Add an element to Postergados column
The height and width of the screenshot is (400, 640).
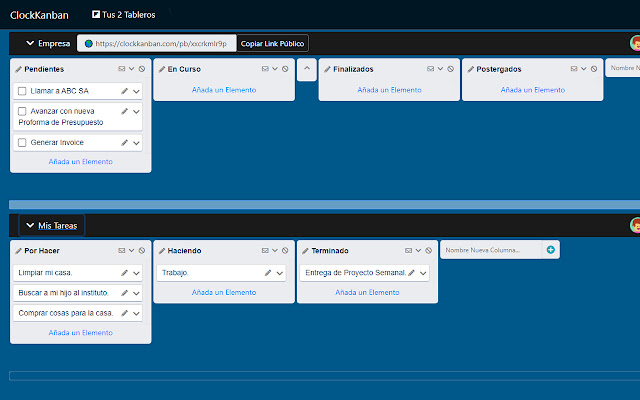[533, 90]
